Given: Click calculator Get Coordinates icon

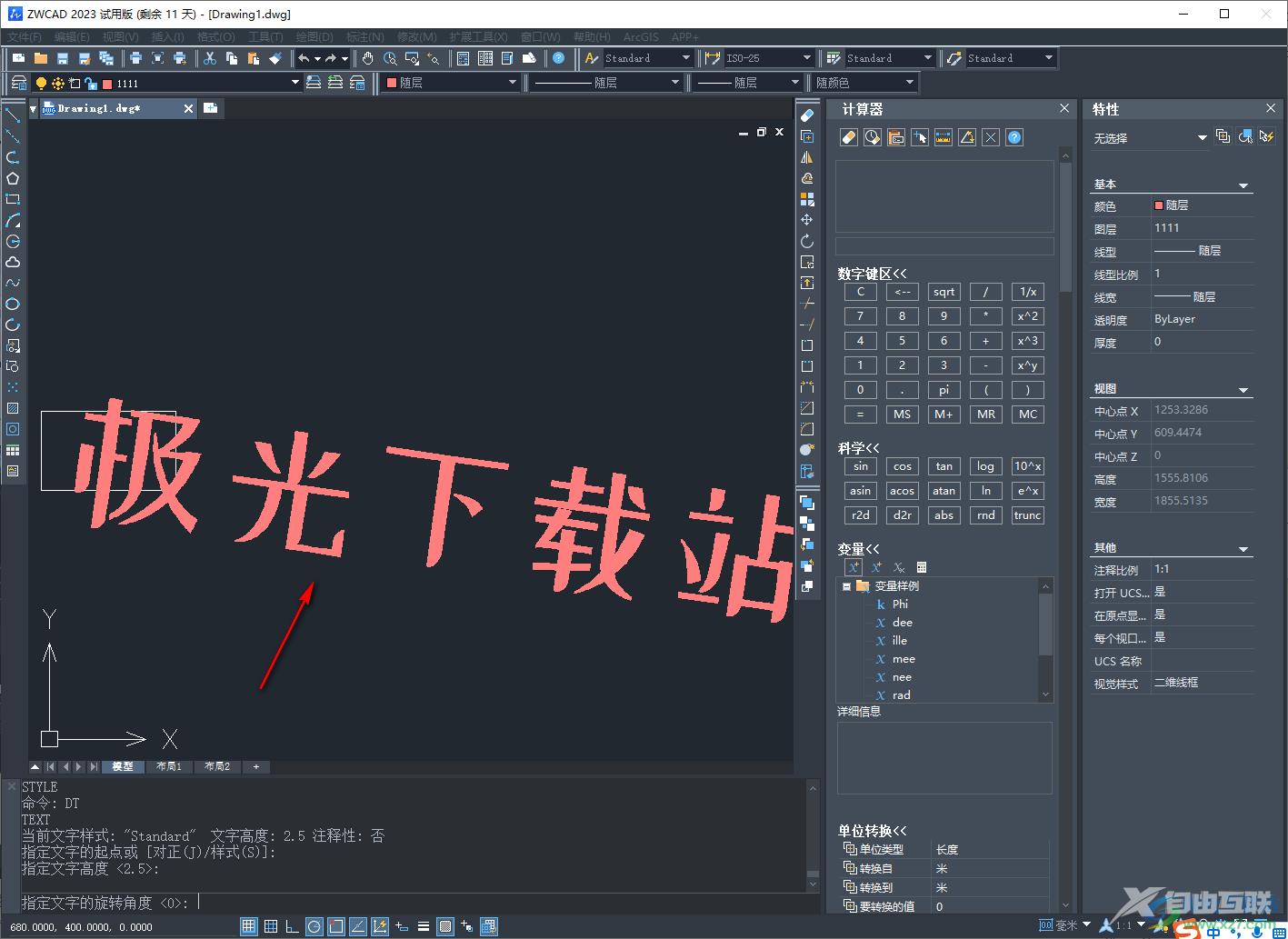Looking at the screenshot, I should [920, 137].
